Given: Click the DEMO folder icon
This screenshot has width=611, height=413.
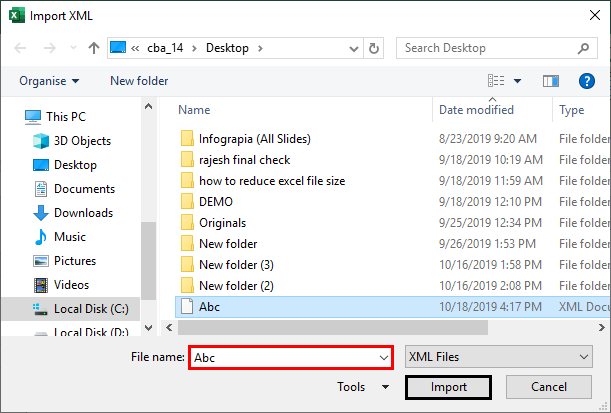Looking at the screenshot, I should [x=187, y=201].
